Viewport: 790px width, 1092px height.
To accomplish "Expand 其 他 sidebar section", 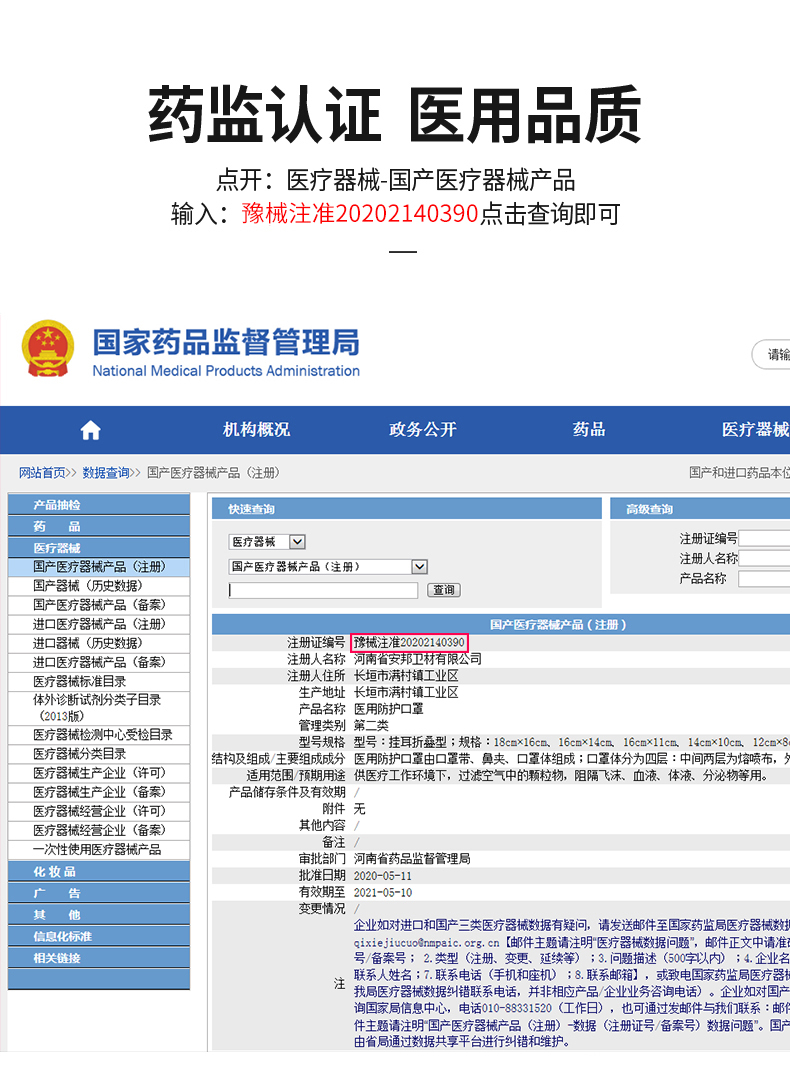I will (x=99, y=915).
